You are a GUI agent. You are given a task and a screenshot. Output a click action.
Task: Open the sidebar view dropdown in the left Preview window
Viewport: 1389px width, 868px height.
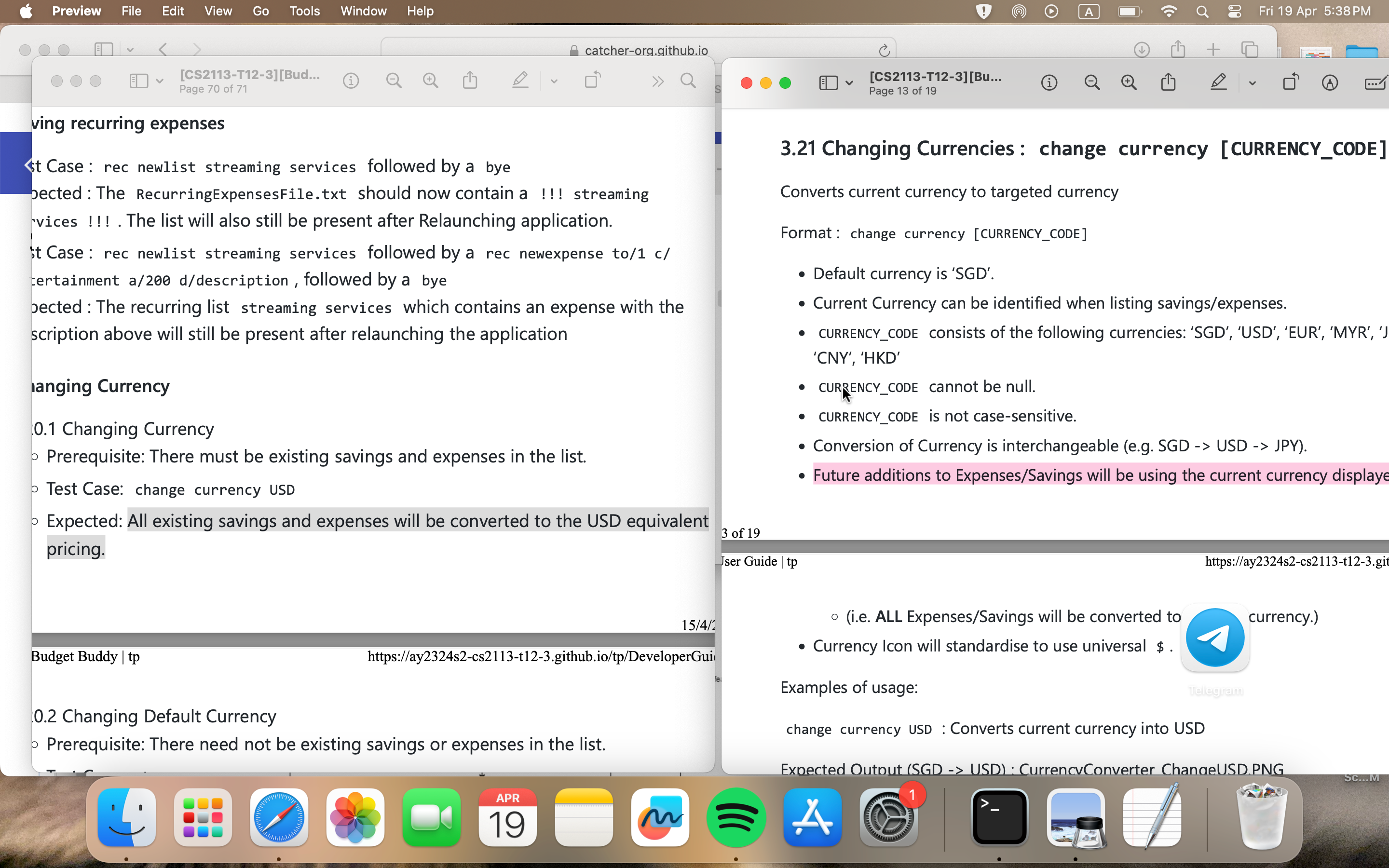(x=160, y=81)
